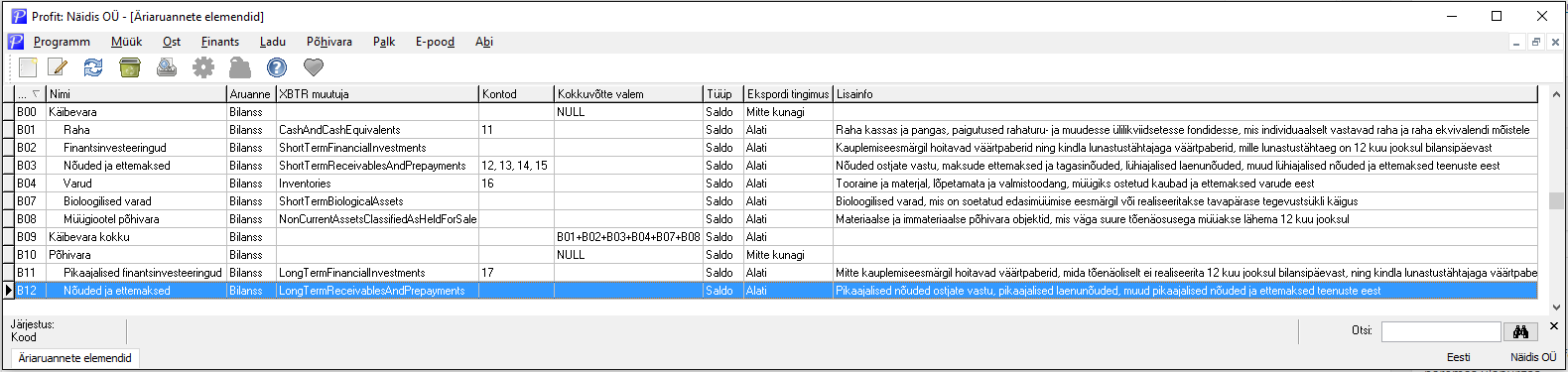1568x372 pixels.
Task: Click the LongTermReceivablesAndPrepayments cell in selected row
Action: click(377, 291)
